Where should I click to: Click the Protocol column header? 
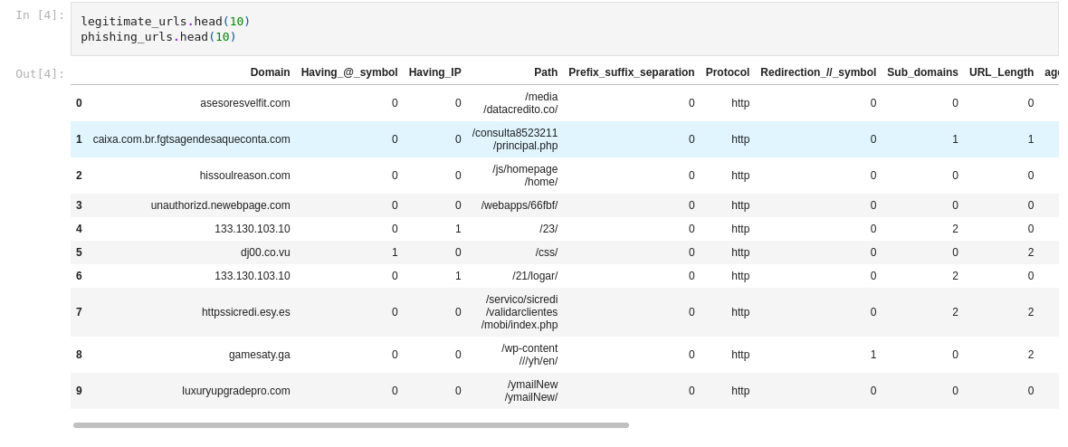727,73
